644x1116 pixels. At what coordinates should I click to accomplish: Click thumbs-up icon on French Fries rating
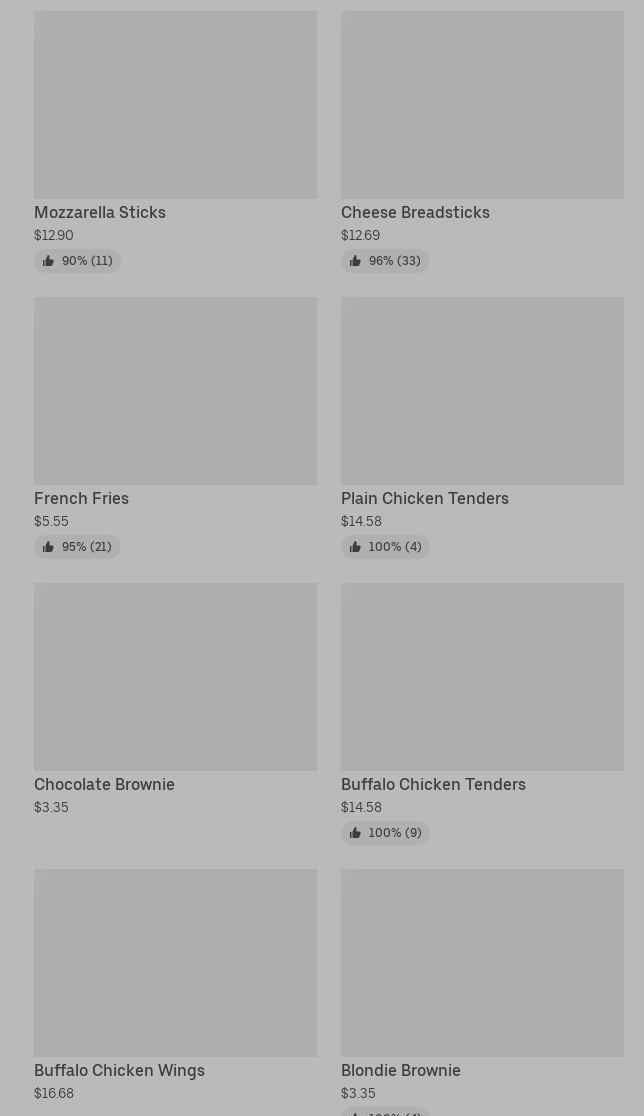[x=48, y=547]
